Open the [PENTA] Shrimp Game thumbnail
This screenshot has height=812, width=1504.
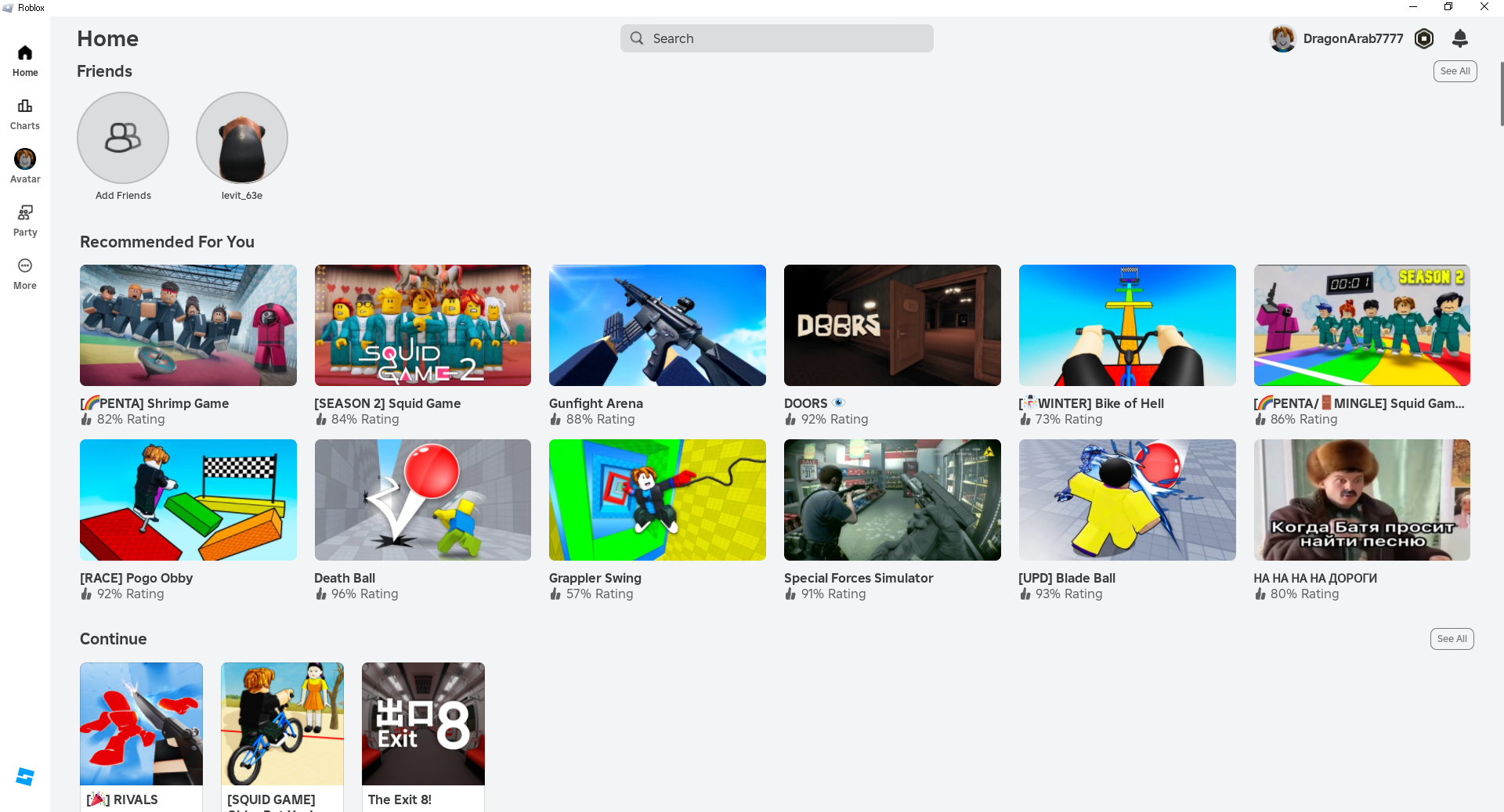(188, 325)
